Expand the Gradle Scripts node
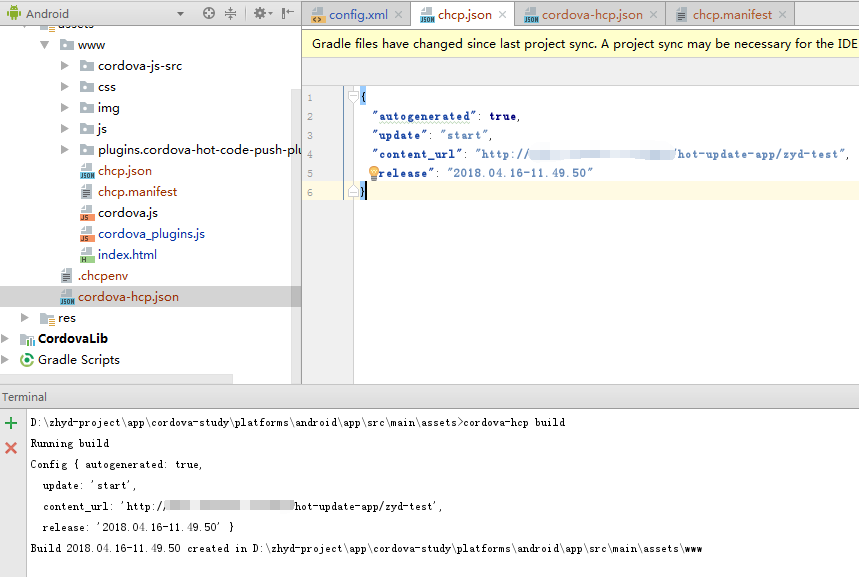The width and height of the screenshot is (859, 577). pos(7,360)
